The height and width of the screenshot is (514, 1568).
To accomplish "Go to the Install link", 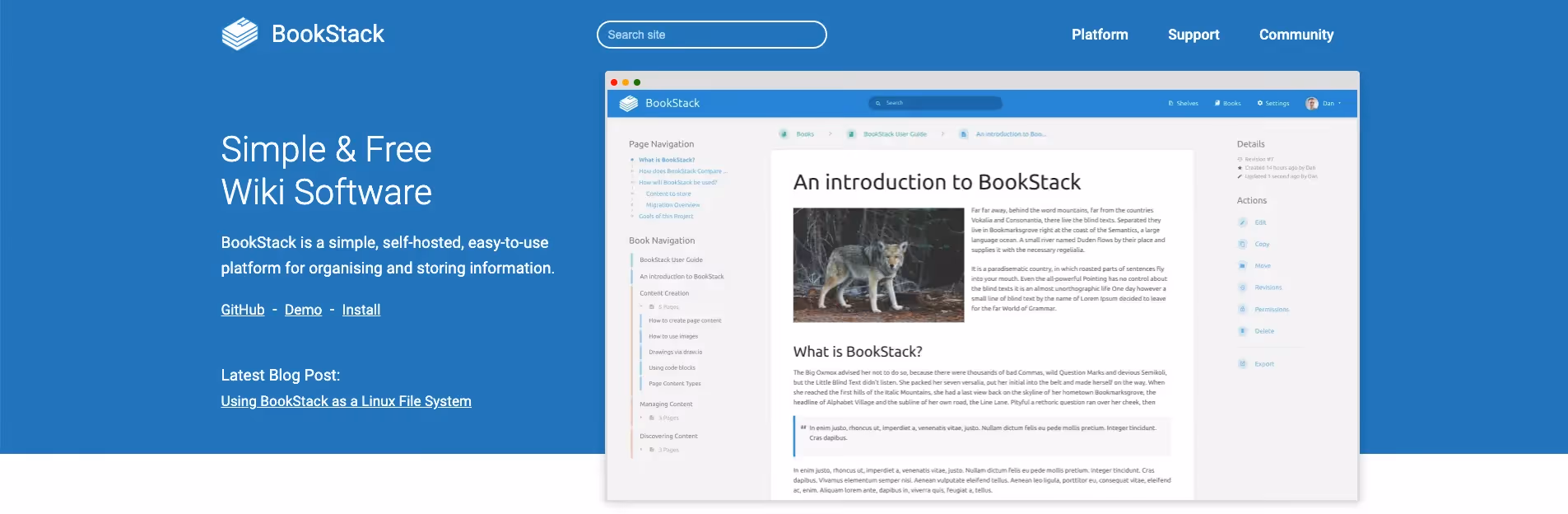I will (x=361, y=310).
